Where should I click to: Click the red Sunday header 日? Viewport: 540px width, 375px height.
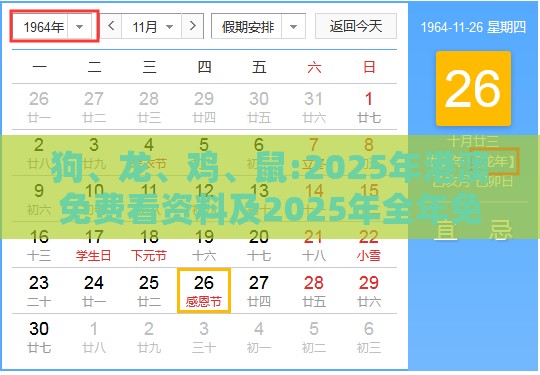click(369, 66)
